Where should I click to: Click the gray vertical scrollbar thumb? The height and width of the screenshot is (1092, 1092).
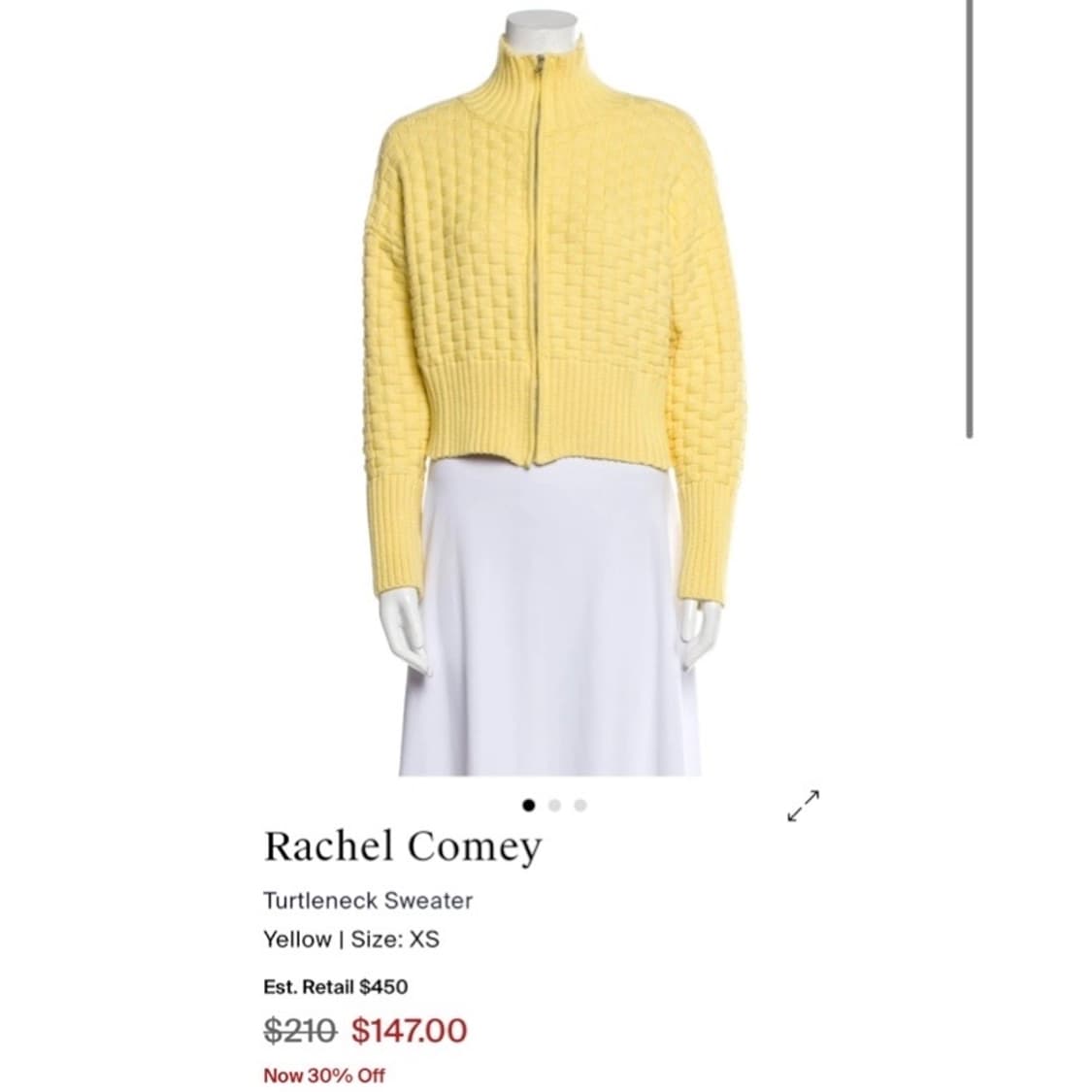[x=970, y=218]
